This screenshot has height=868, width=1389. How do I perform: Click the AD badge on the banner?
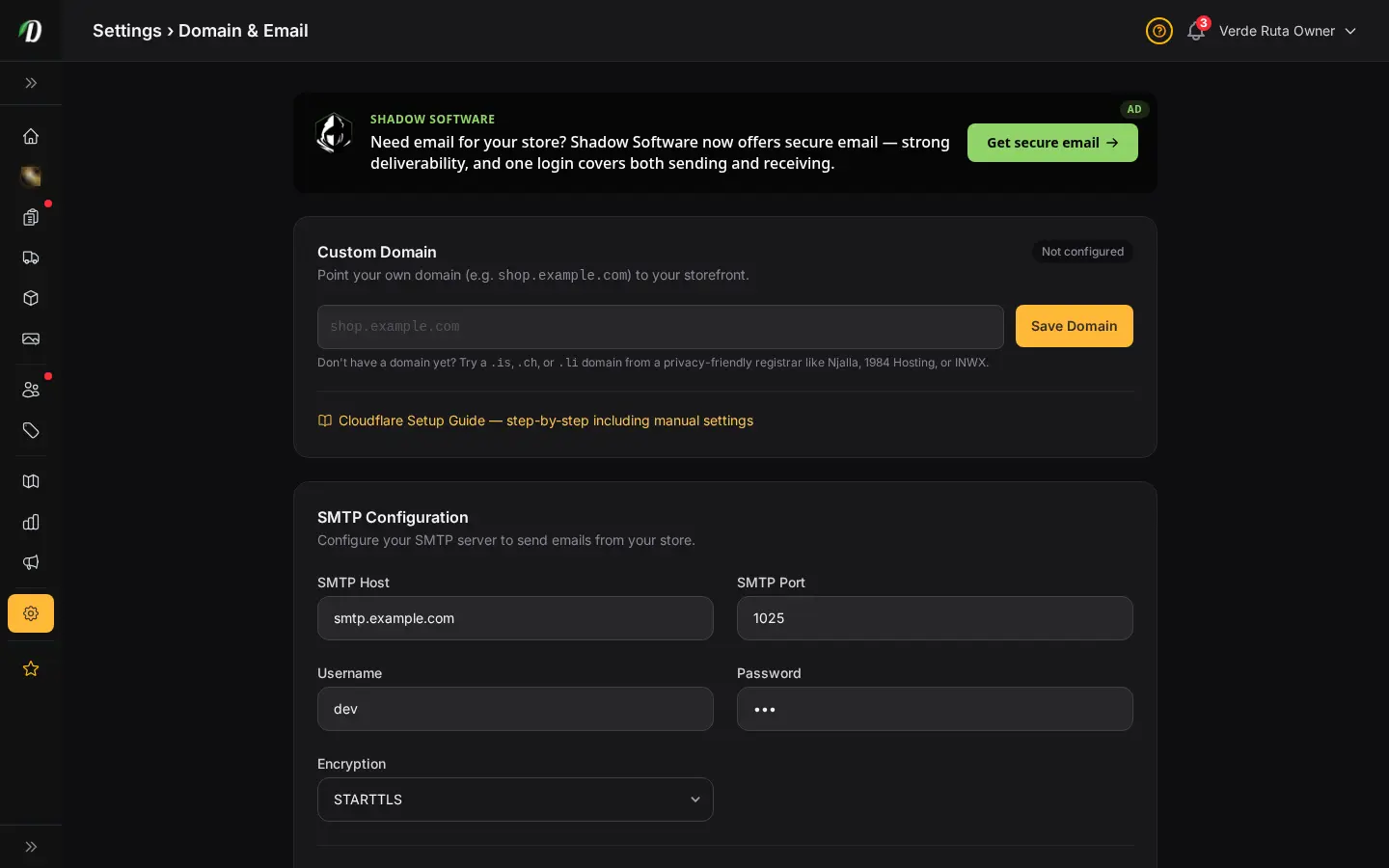click(x=1134, y=109)
